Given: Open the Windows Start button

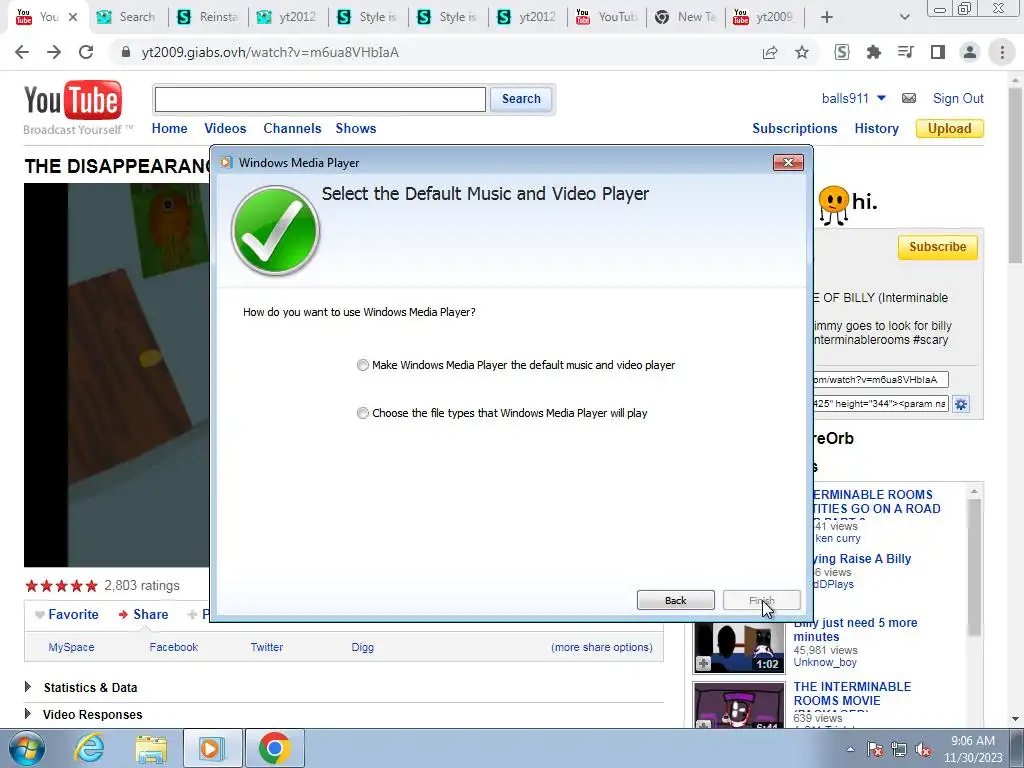Looking at the screenshot, I should tap(26, 748).
